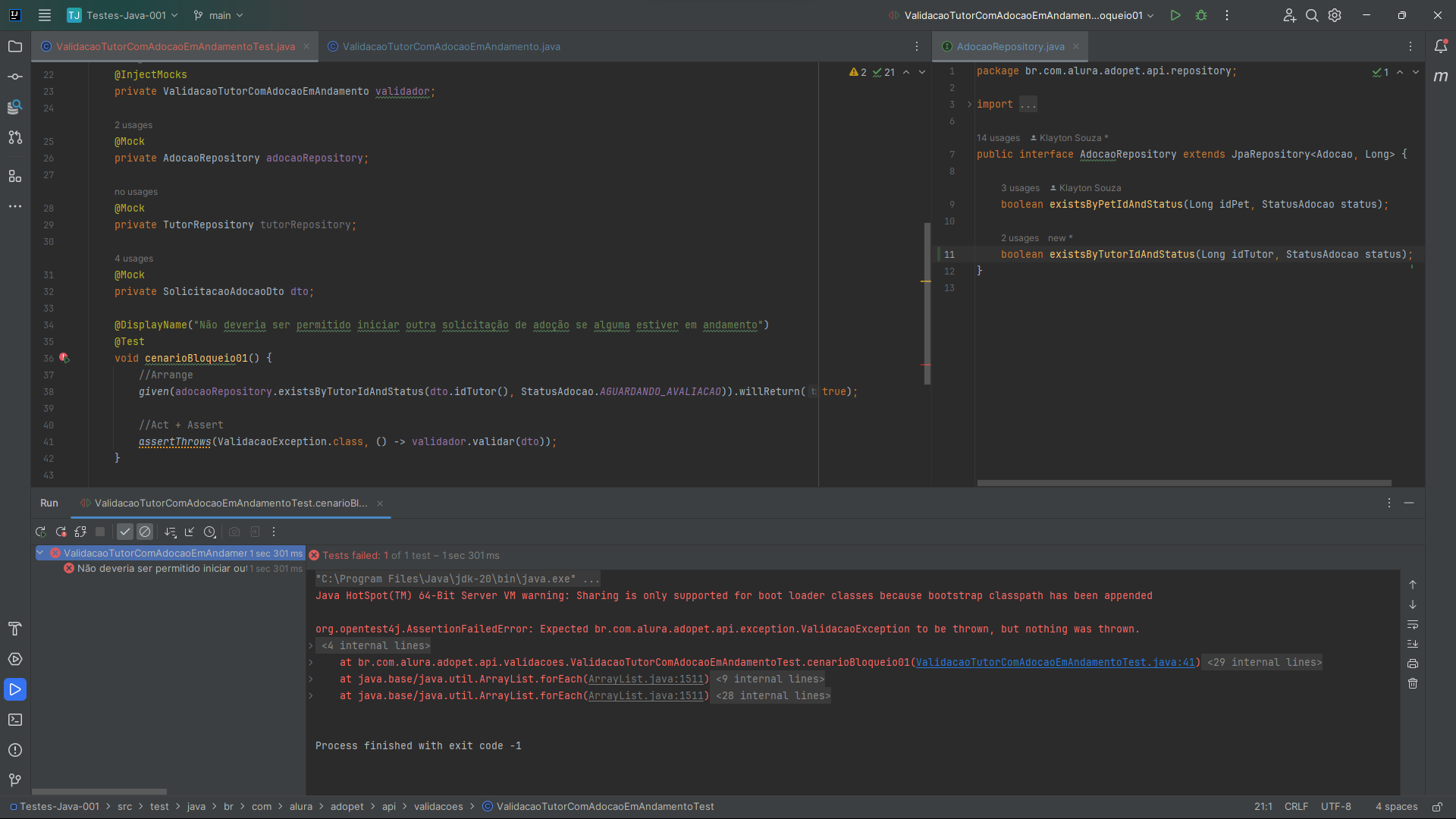
Task: Open the Project tool window folder icon
Action: pyautogui.click(x=15, y=46)
